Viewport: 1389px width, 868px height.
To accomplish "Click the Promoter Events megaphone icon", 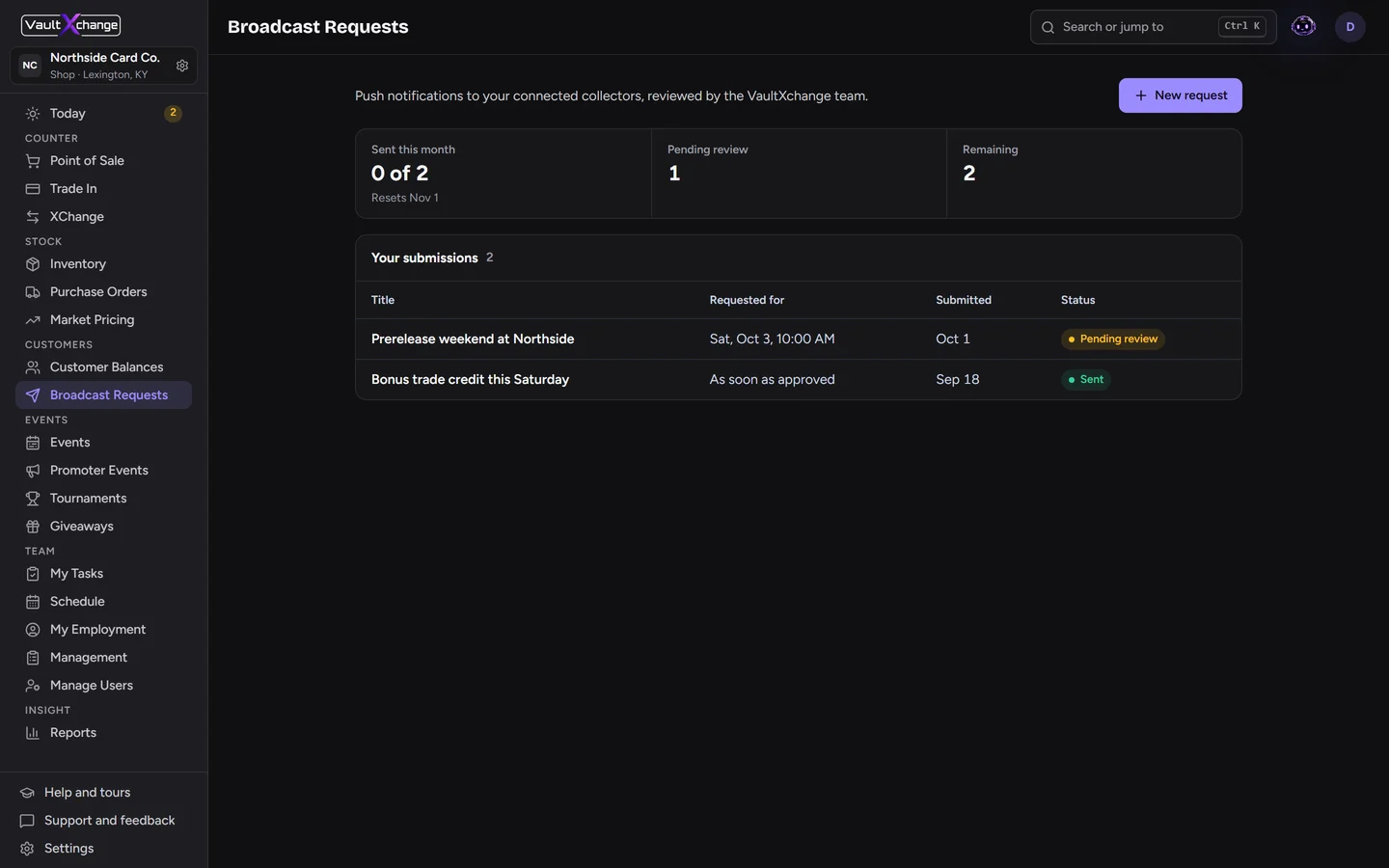I will pyautogui.click(x=33, y=471).
